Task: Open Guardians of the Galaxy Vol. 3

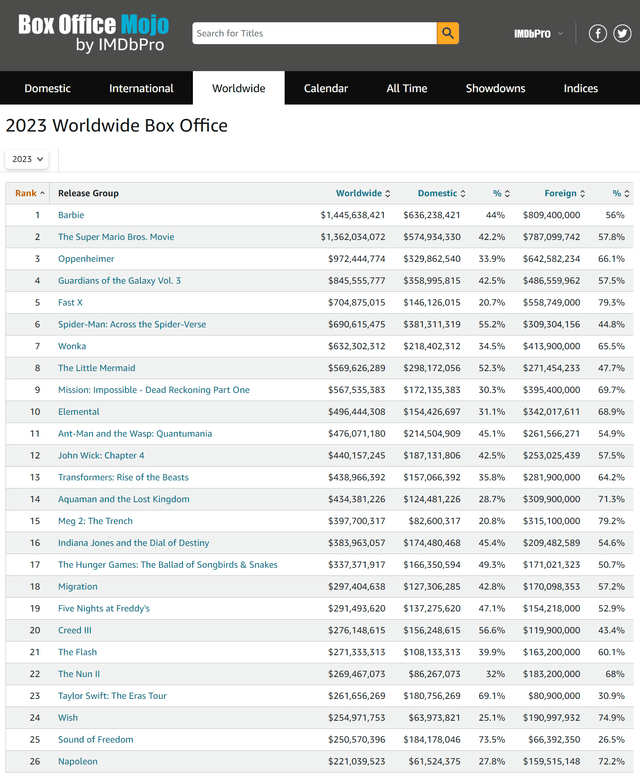Action: 119,281
